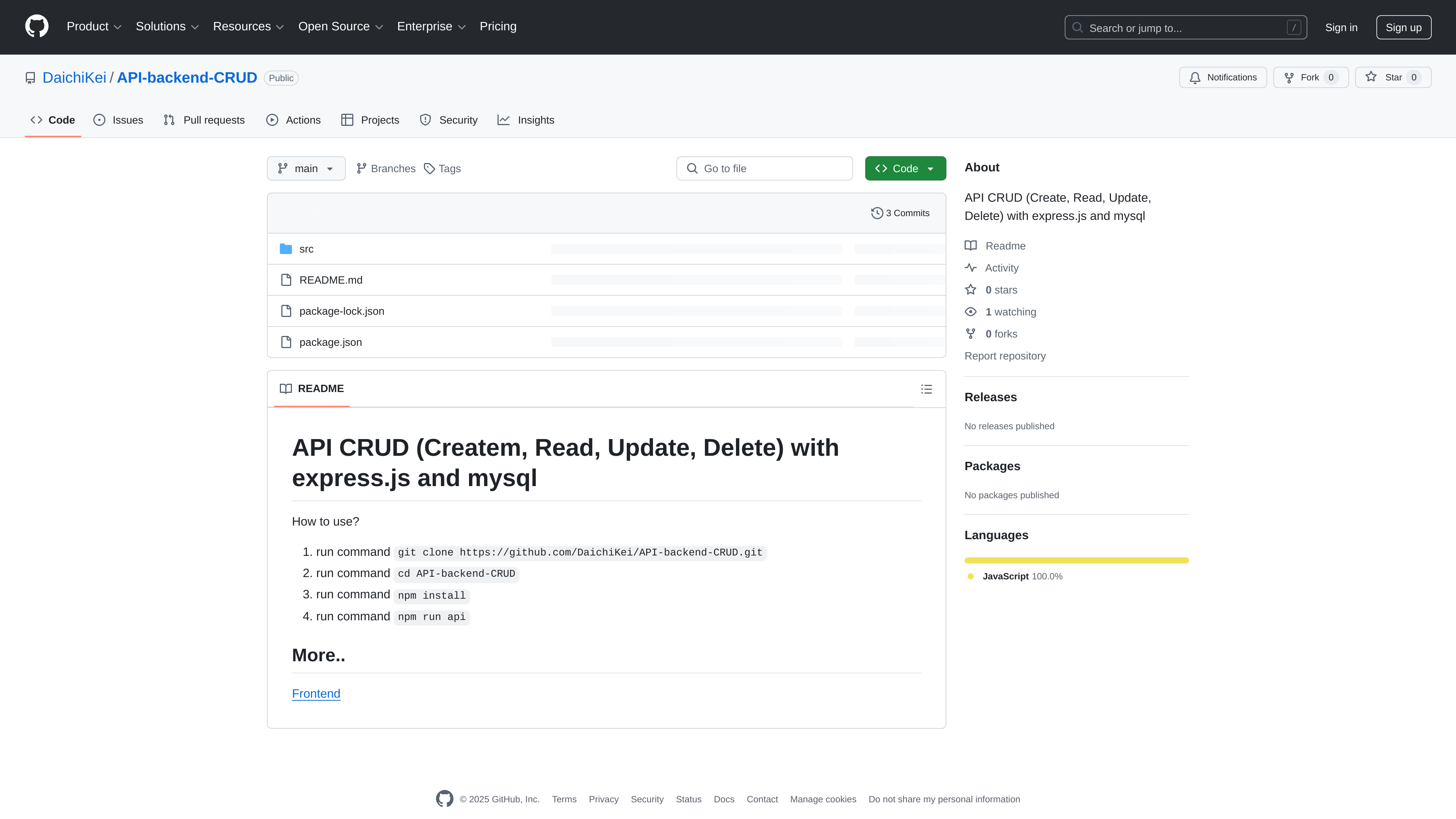Viewport: 1456px width, 819px height.
Task: Open the DaichiKei profile link
Action: point(74,77)
